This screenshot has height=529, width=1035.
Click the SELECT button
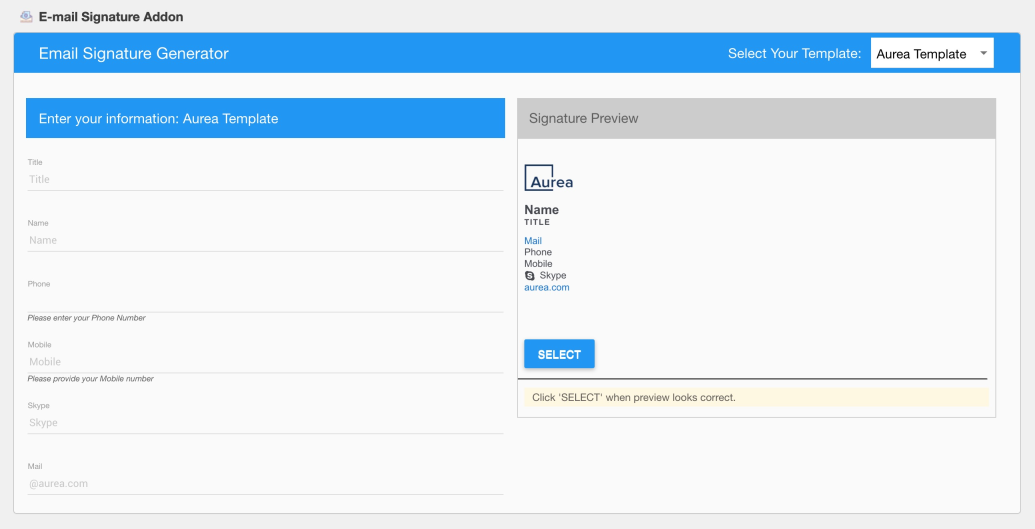(x=559, y=354)
